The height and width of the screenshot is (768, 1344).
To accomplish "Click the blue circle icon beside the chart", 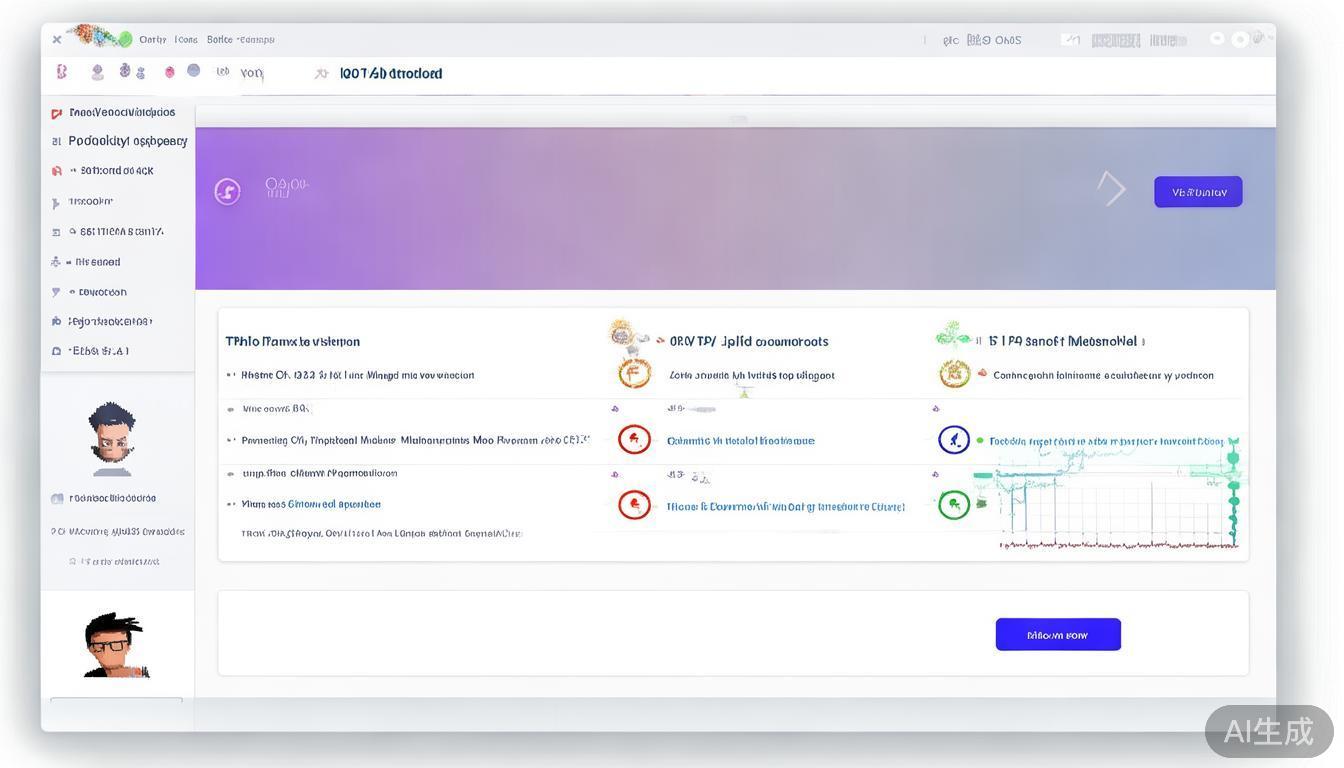I will (x=954, y=439).
